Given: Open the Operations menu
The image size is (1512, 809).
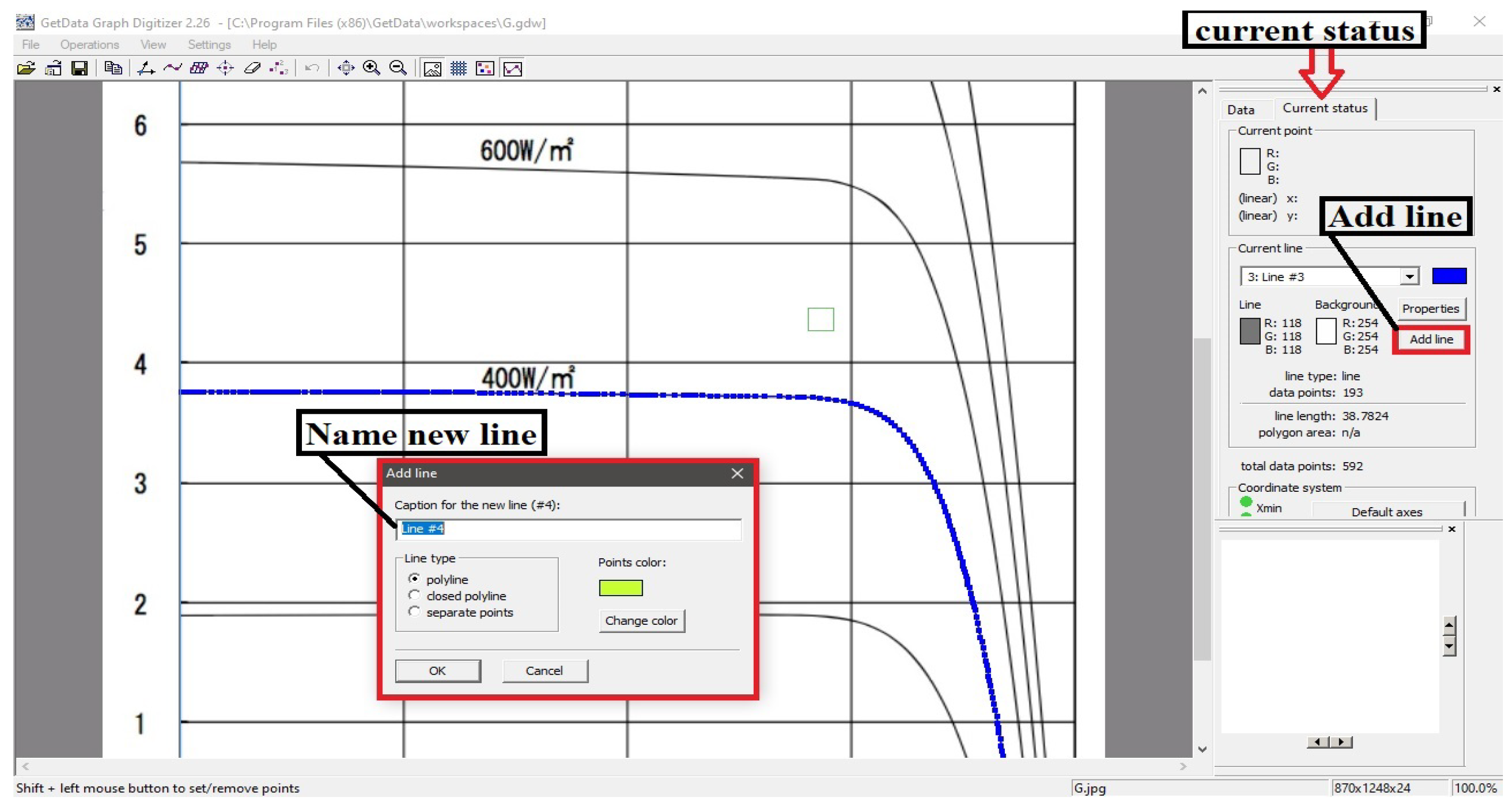Looking at the screenshot, I should pos(89,44).
